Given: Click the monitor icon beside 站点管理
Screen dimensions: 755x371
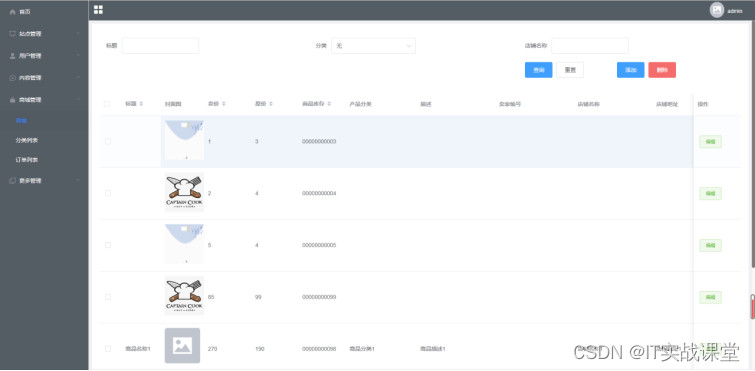Looking at the screenshot, I should pos(13,34).
